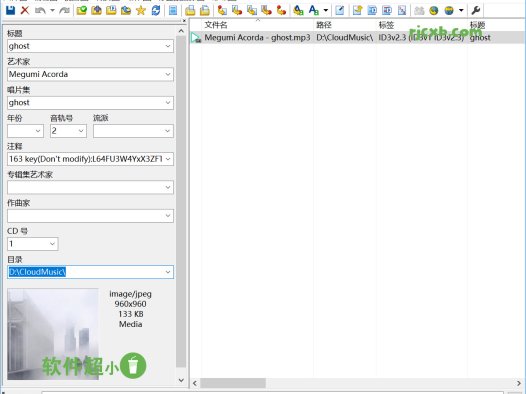Run the Filename to Filename converter icon
526x394 pixels.
click(x=252, y=10)
